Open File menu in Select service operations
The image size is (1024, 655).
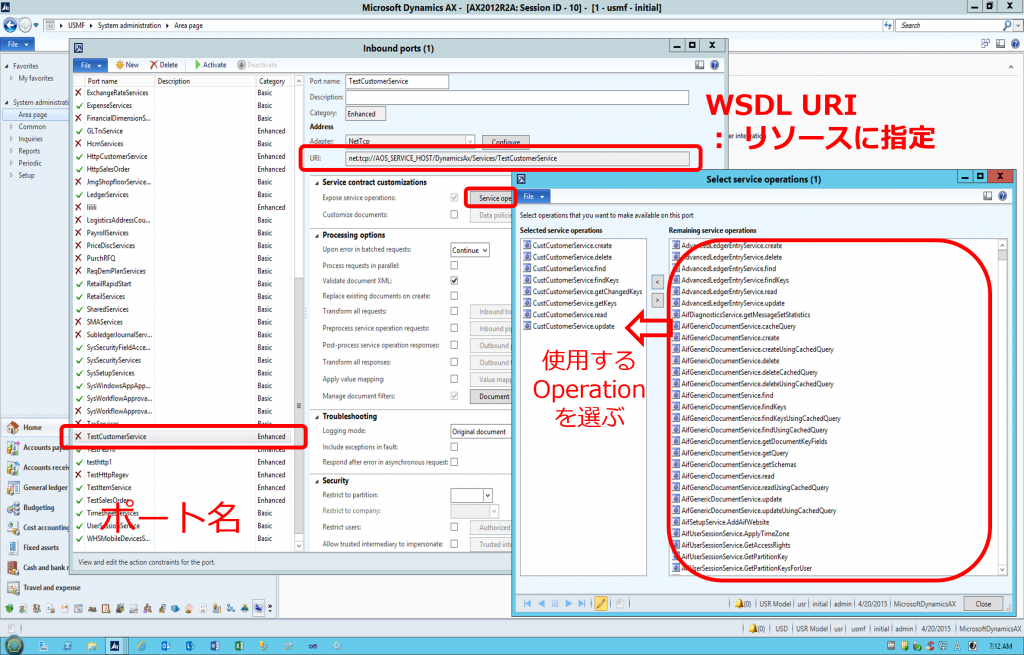click(534, 197)
